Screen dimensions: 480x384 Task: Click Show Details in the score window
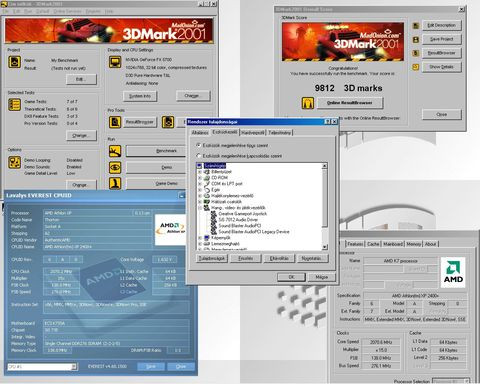coord(441,67)
